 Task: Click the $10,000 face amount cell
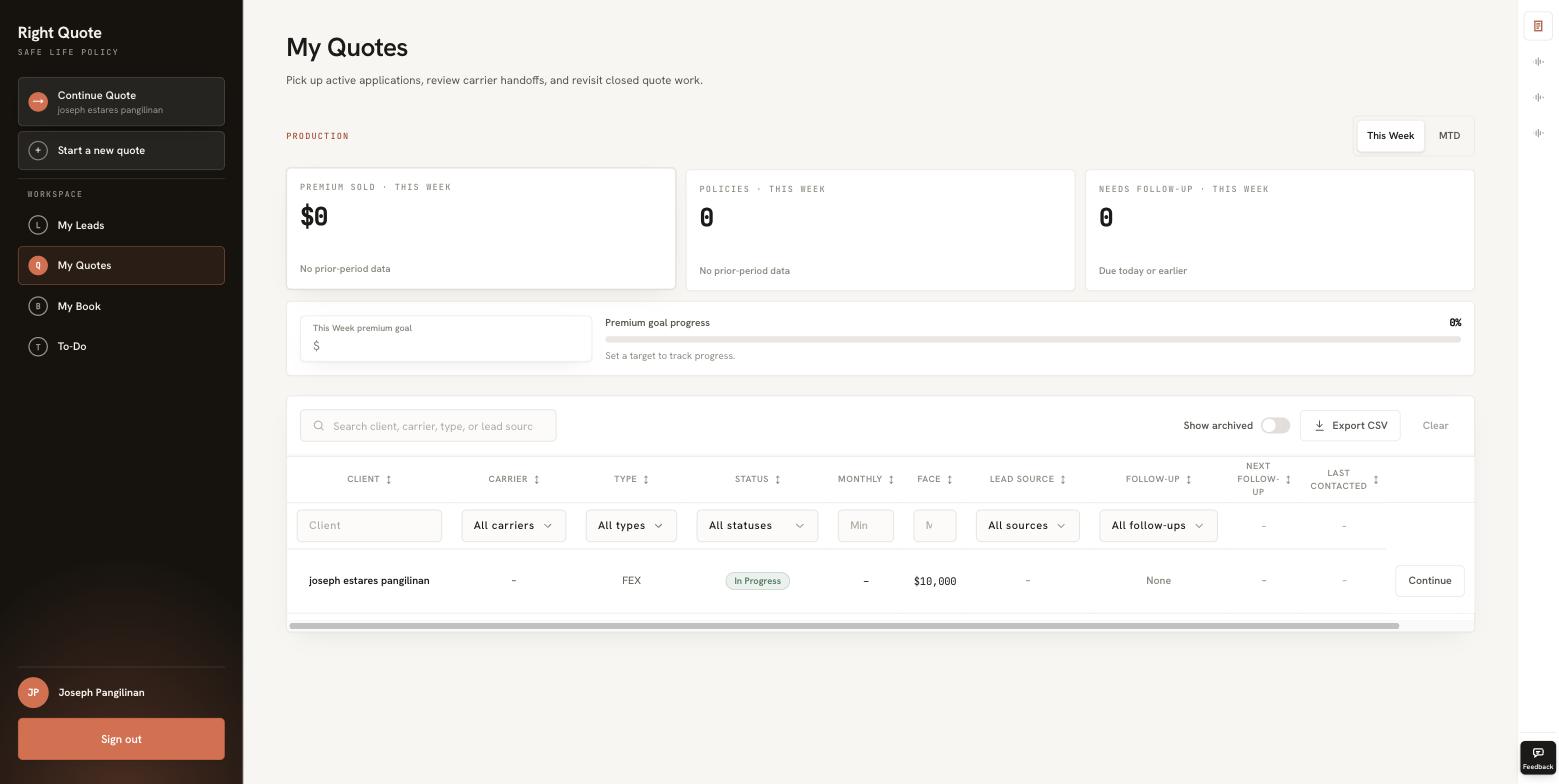point(935,581)
